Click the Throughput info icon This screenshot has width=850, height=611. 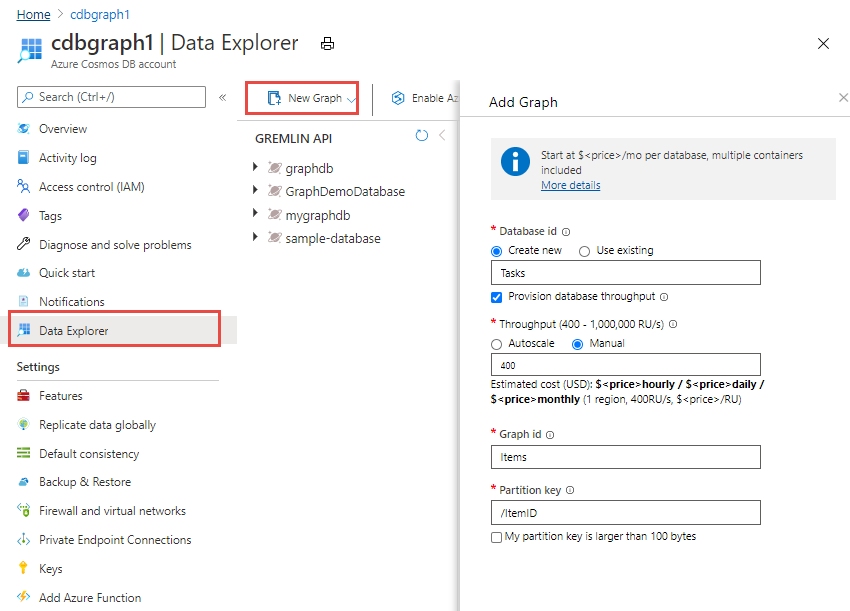click(673, 324)
